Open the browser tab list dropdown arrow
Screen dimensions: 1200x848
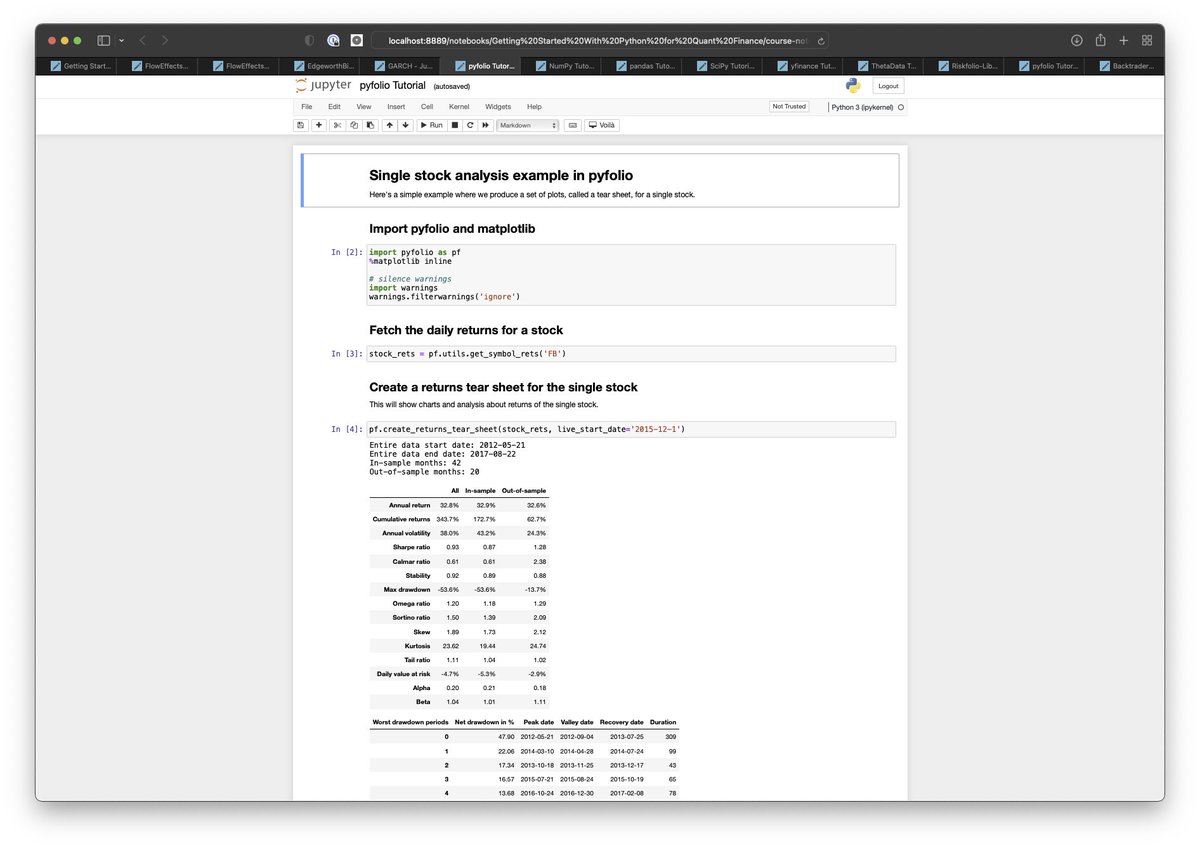[x=122, y=40]
